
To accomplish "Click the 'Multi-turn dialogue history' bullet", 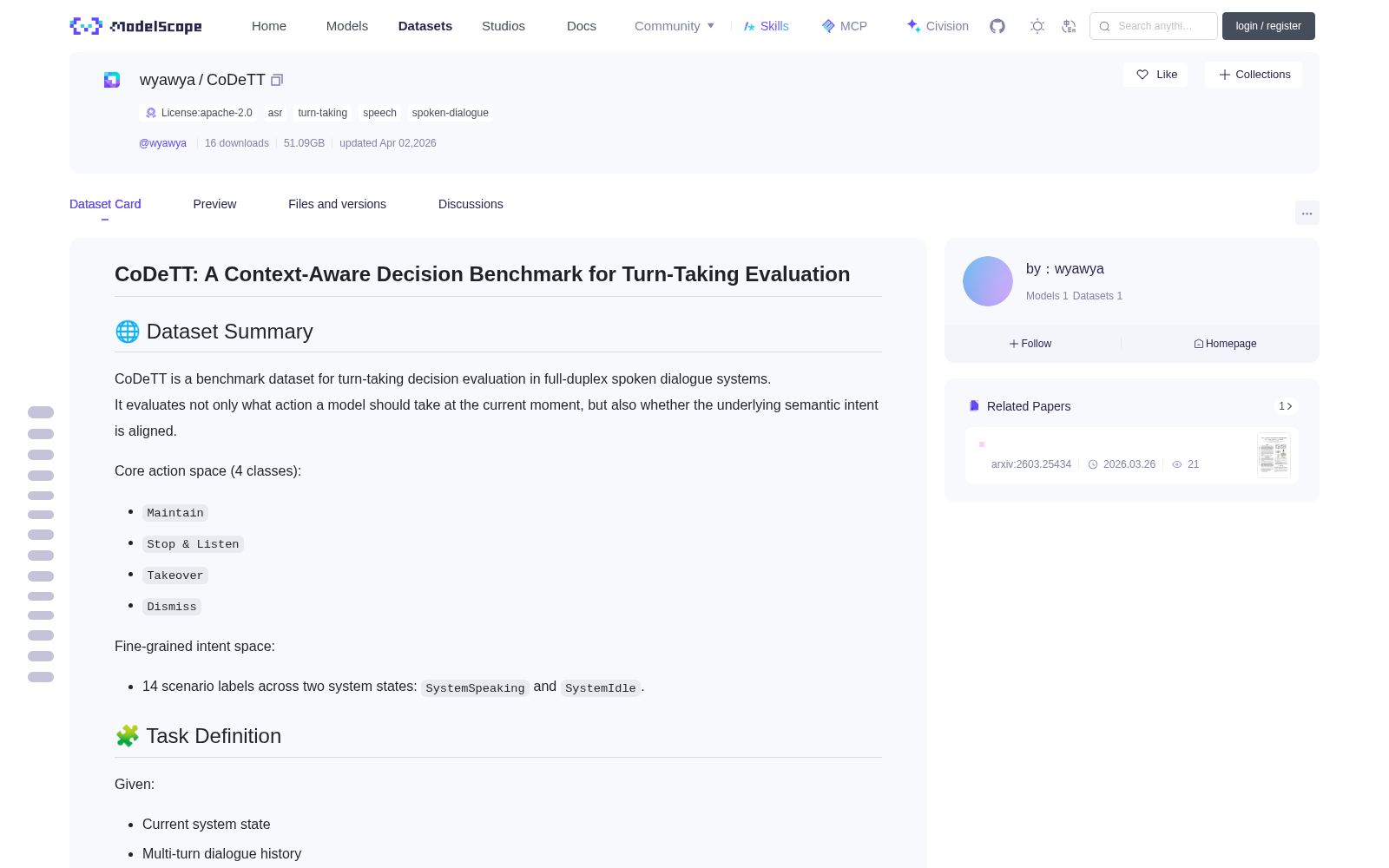I will coord(222,854).
